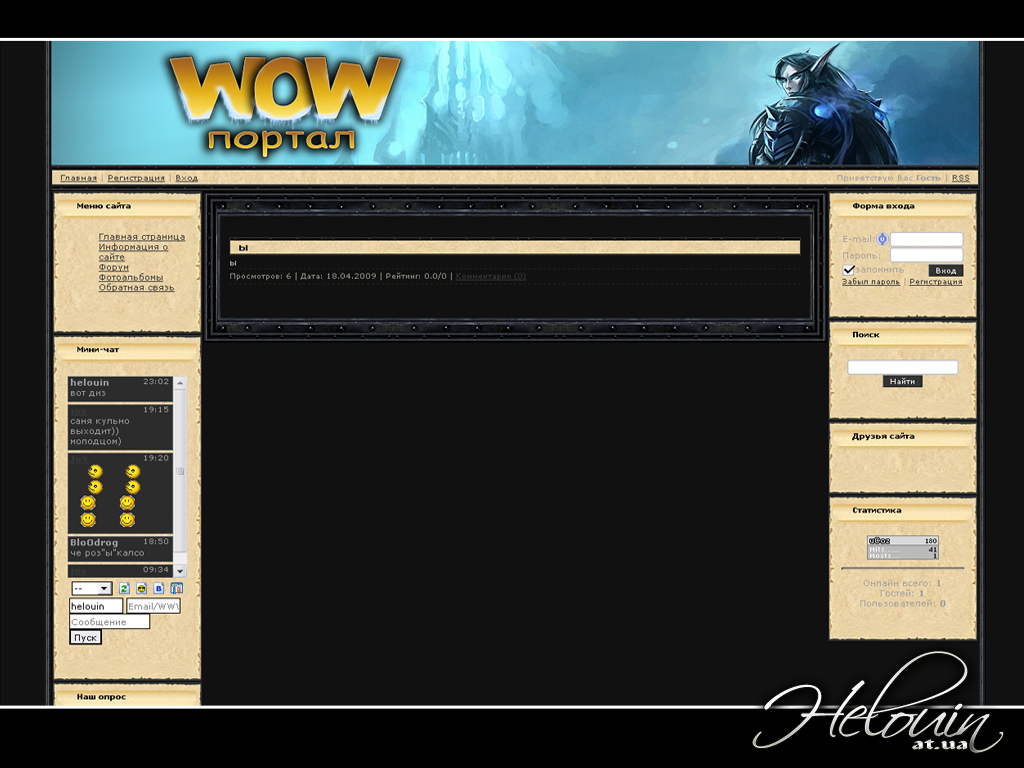Click the refresh icon under the mini-chat
1024x768 pixels.
124,588
